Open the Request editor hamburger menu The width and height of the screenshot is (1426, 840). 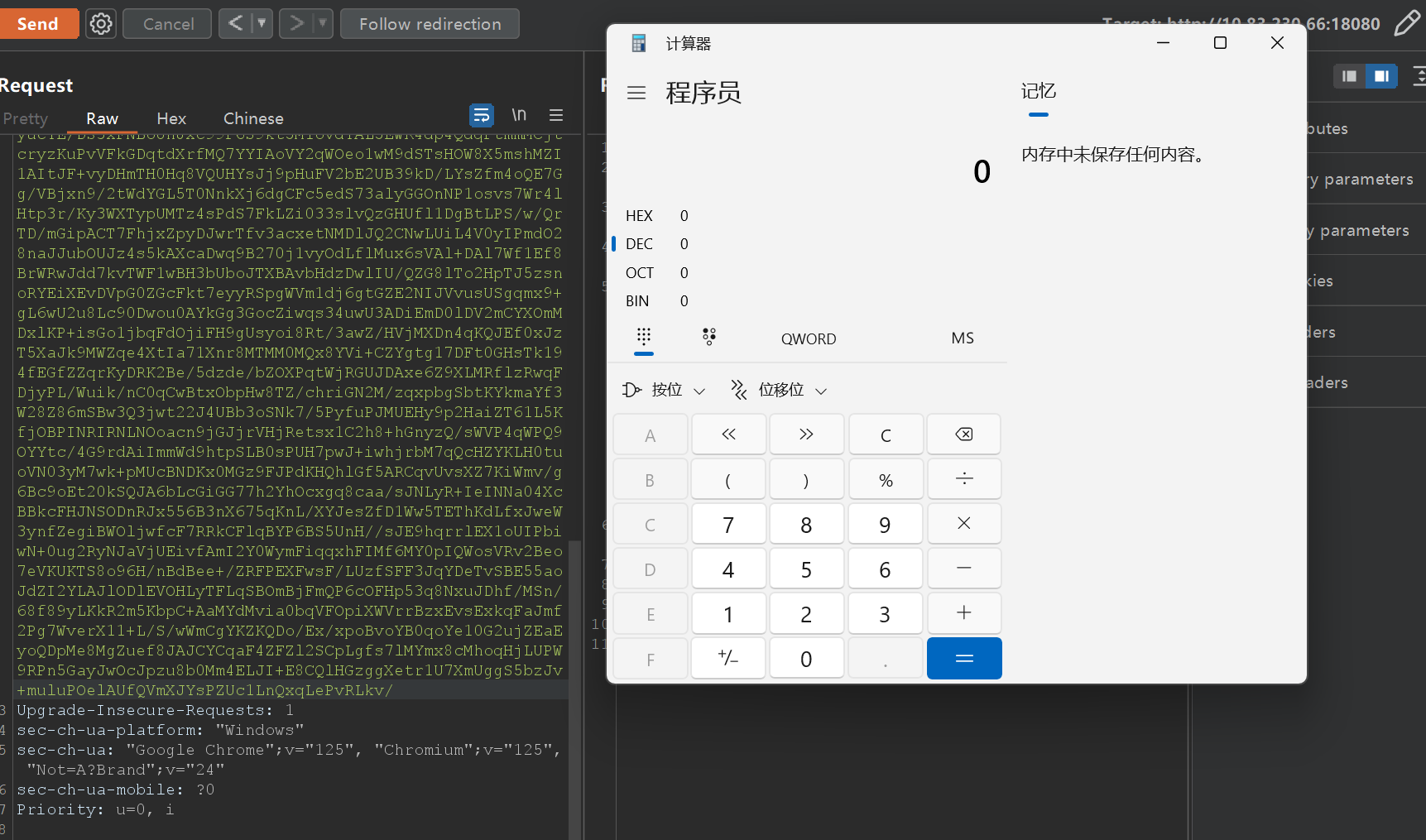[x=556, y=115]
